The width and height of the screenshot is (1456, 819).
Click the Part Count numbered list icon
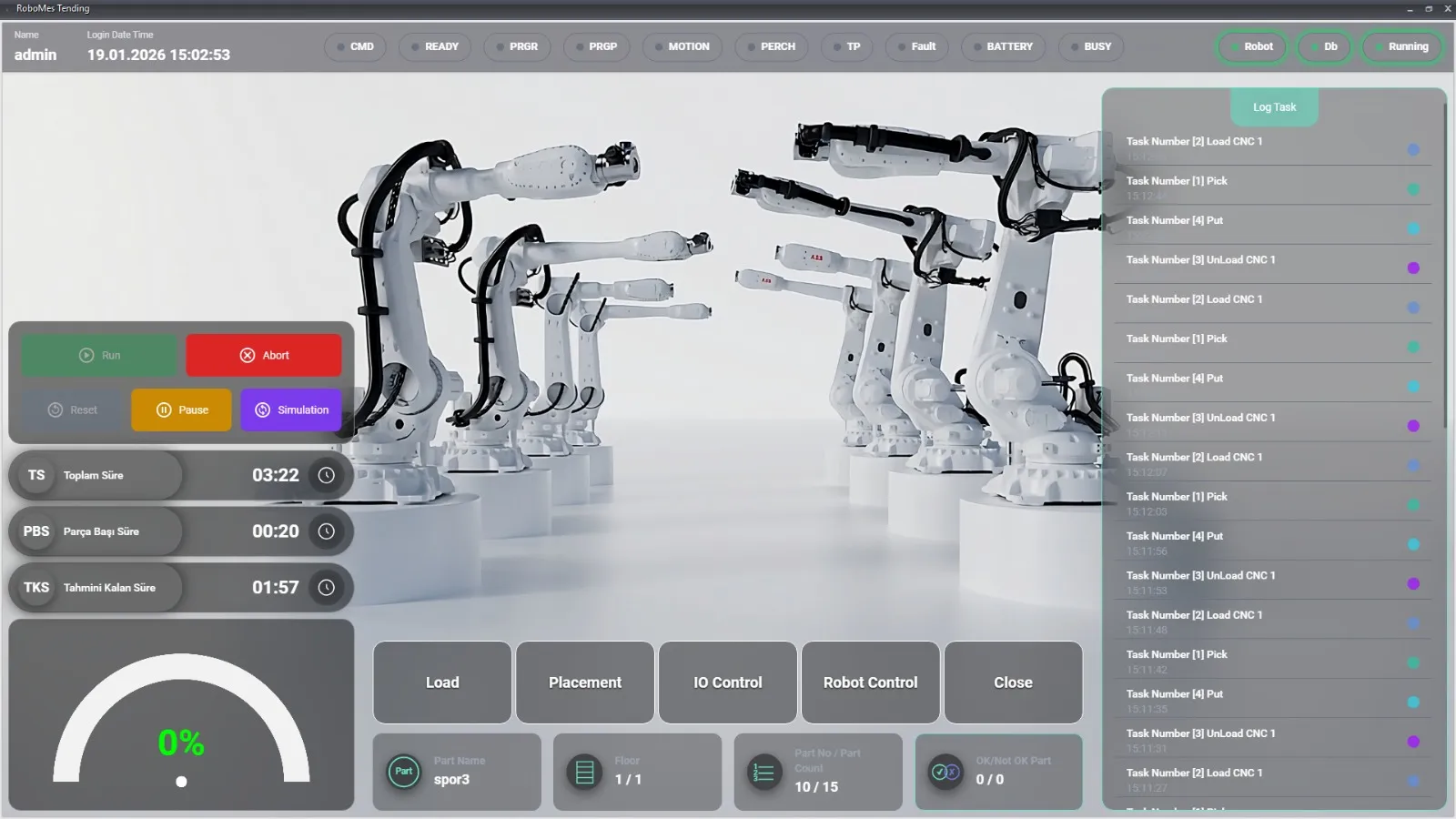pyautogui.click(x=764, y=773)
